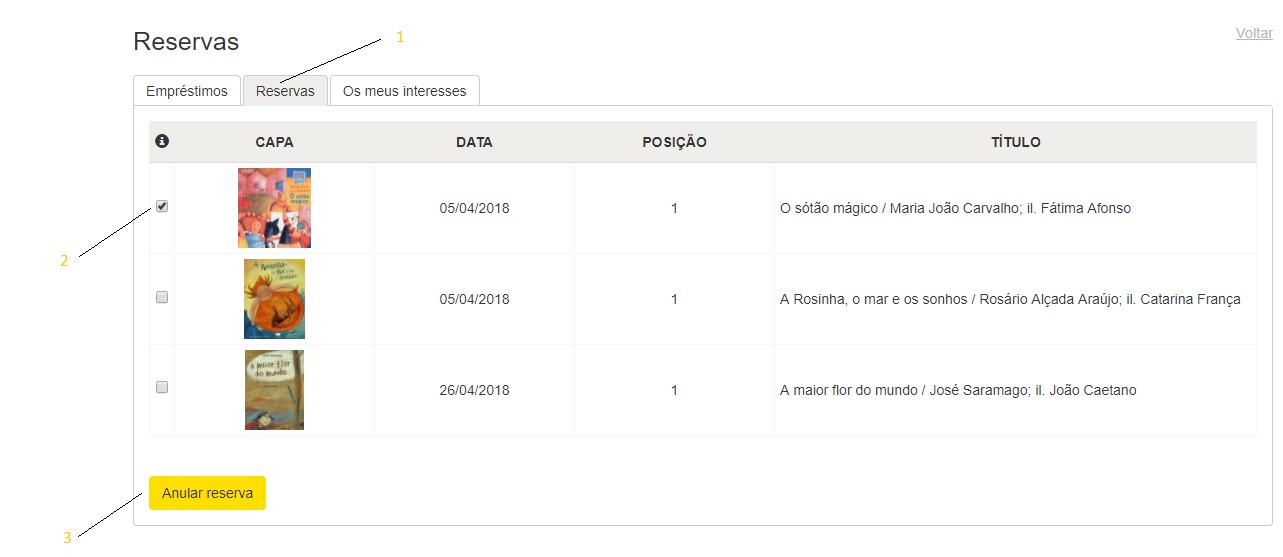The image size is (1283, 557).
Task: Follow the Voltar link
Action: (x=1254, y=33)
